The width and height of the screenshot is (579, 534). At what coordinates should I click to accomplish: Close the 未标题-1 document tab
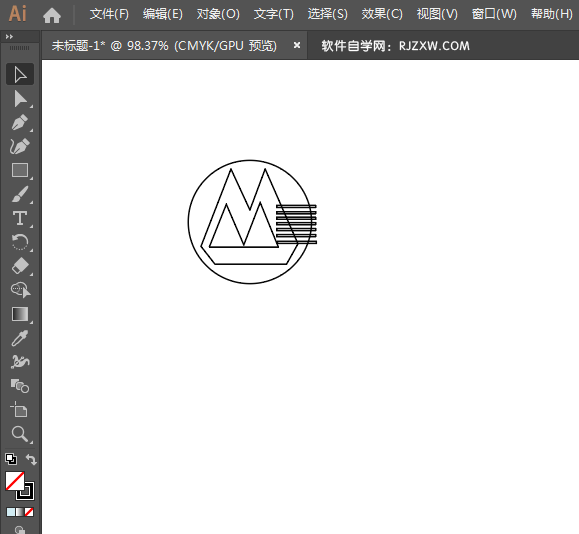297,45
